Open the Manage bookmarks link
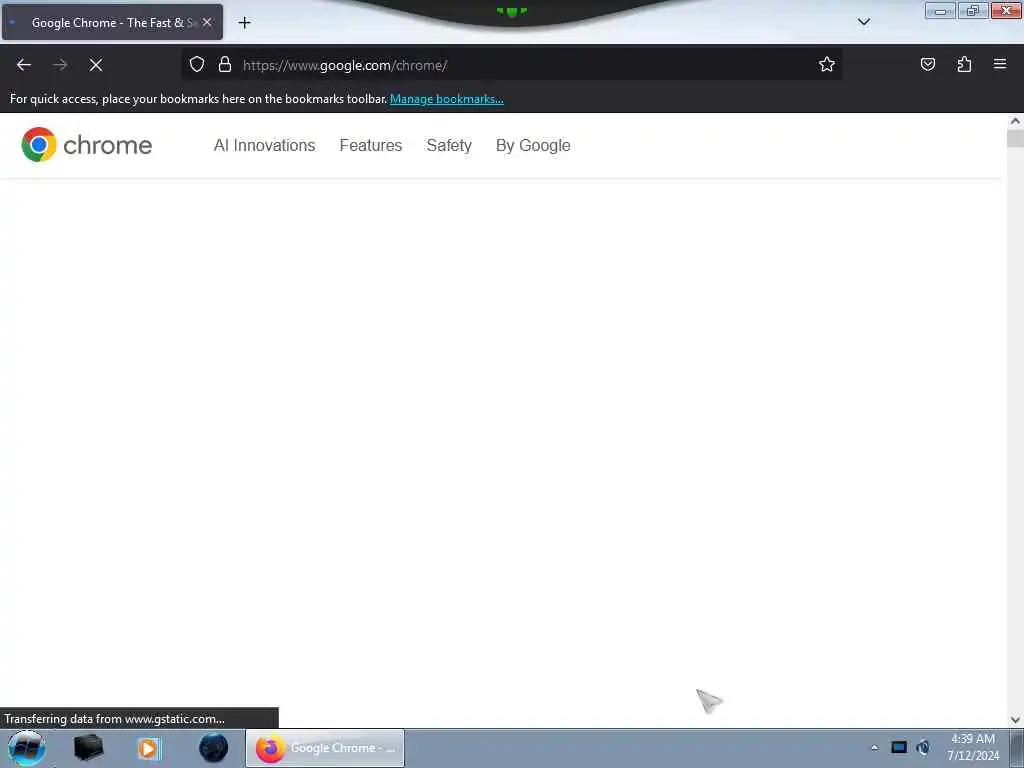 coord(447,99)
